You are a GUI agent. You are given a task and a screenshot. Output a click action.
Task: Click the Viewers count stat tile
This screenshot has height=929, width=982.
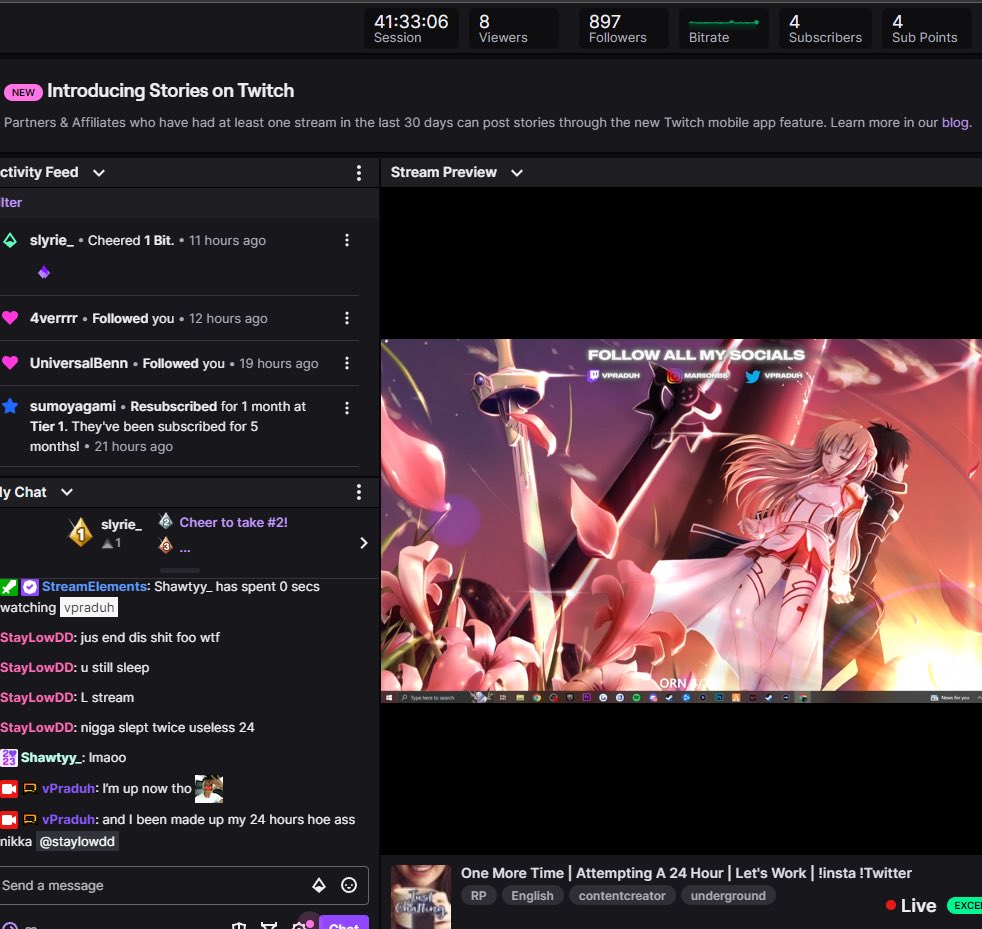coord(513,29)
